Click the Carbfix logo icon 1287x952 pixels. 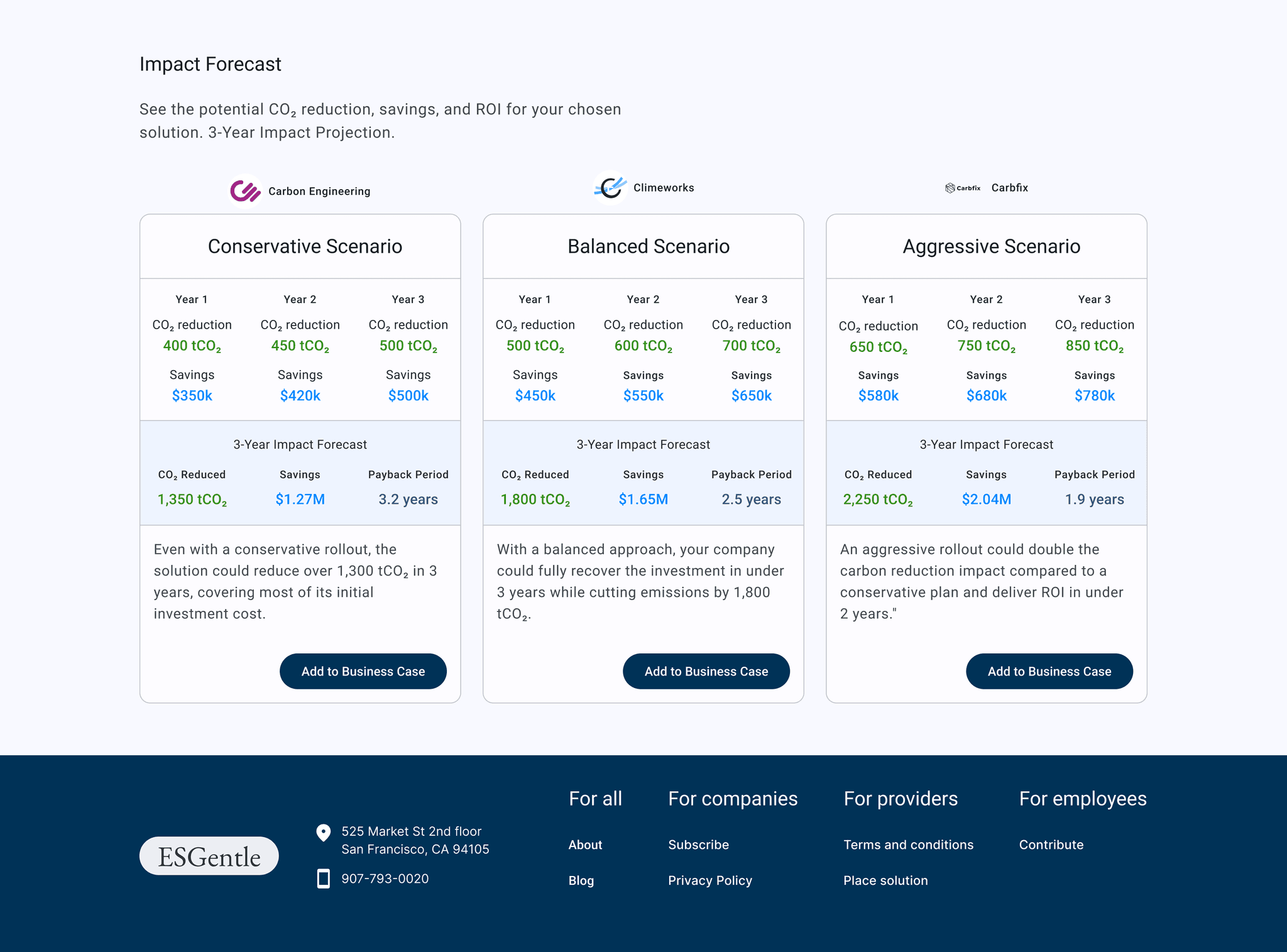point(962,188)
